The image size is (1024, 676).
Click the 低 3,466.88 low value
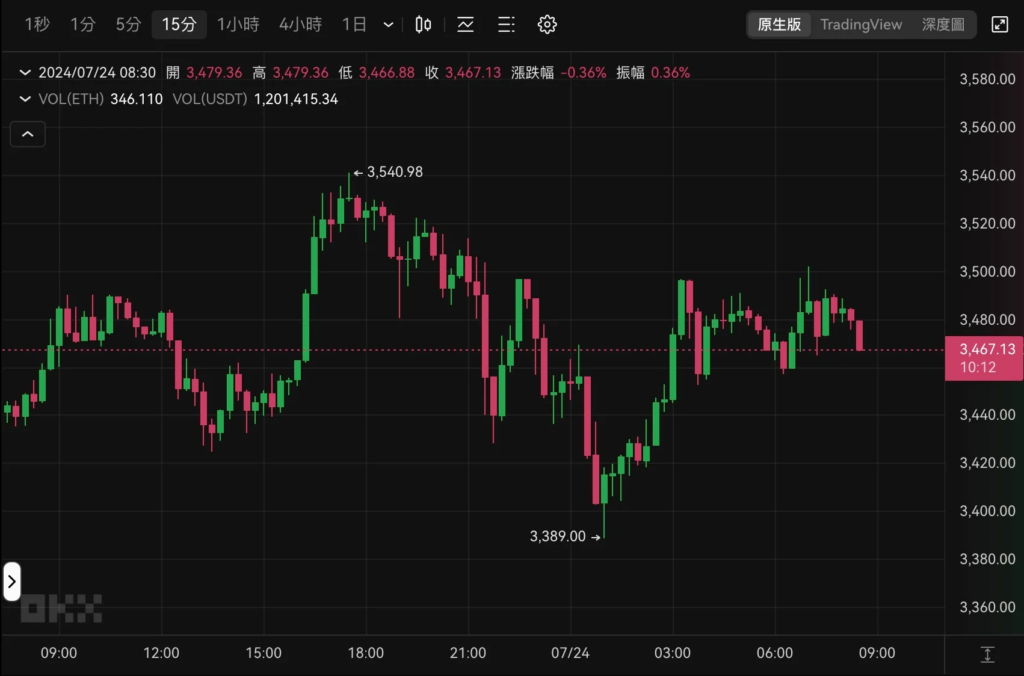click(x=376, y=72)
